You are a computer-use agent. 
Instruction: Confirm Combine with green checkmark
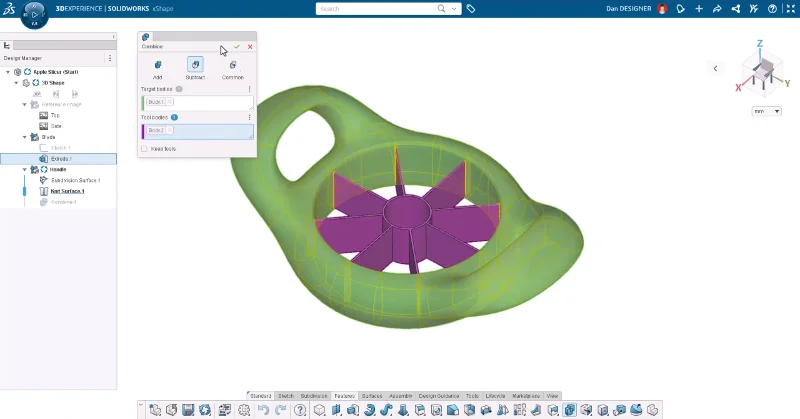tap(237, 47)
